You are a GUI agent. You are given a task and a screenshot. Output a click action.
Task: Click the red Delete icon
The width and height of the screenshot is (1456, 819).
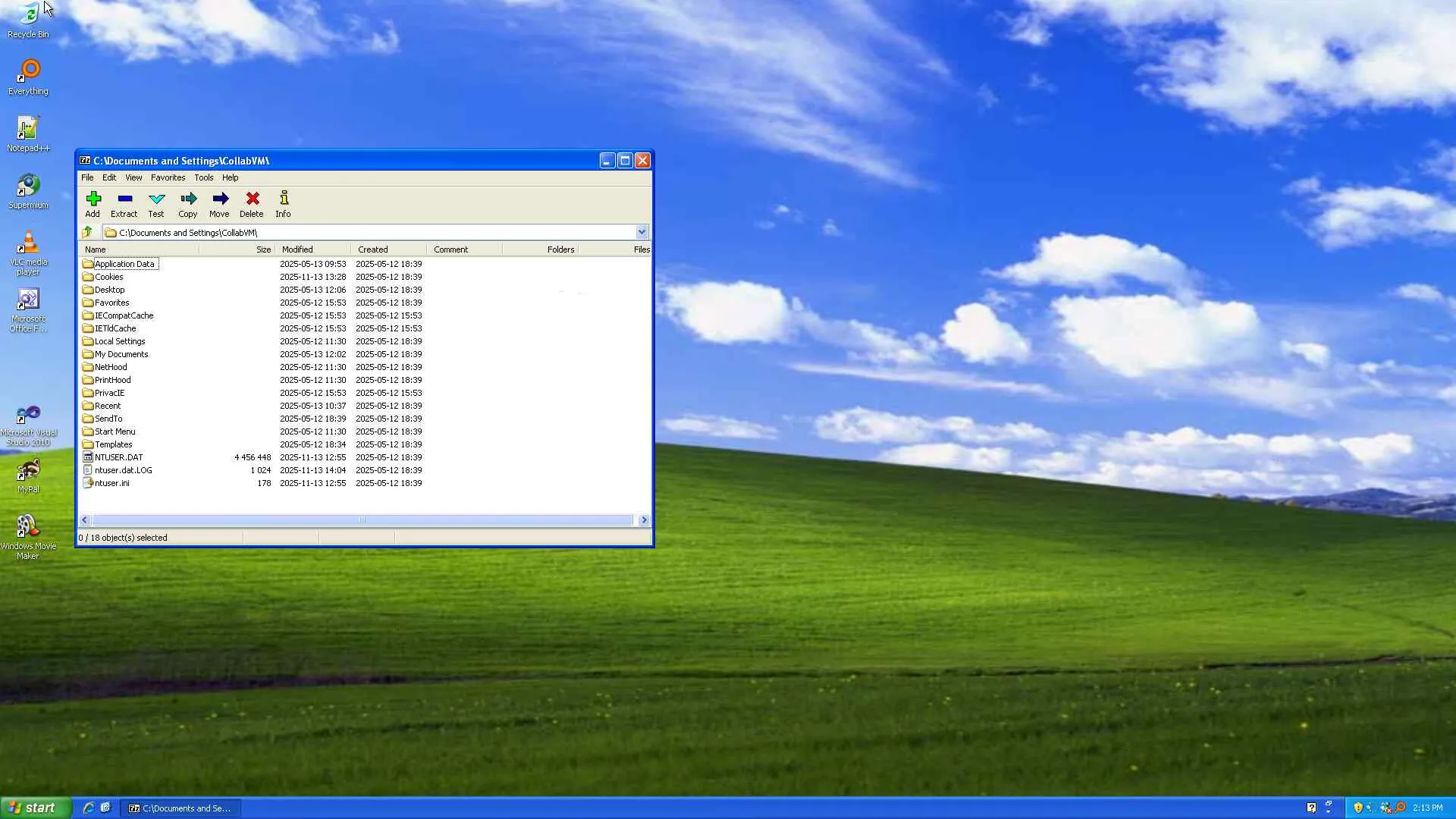click(x=252, y=203)
